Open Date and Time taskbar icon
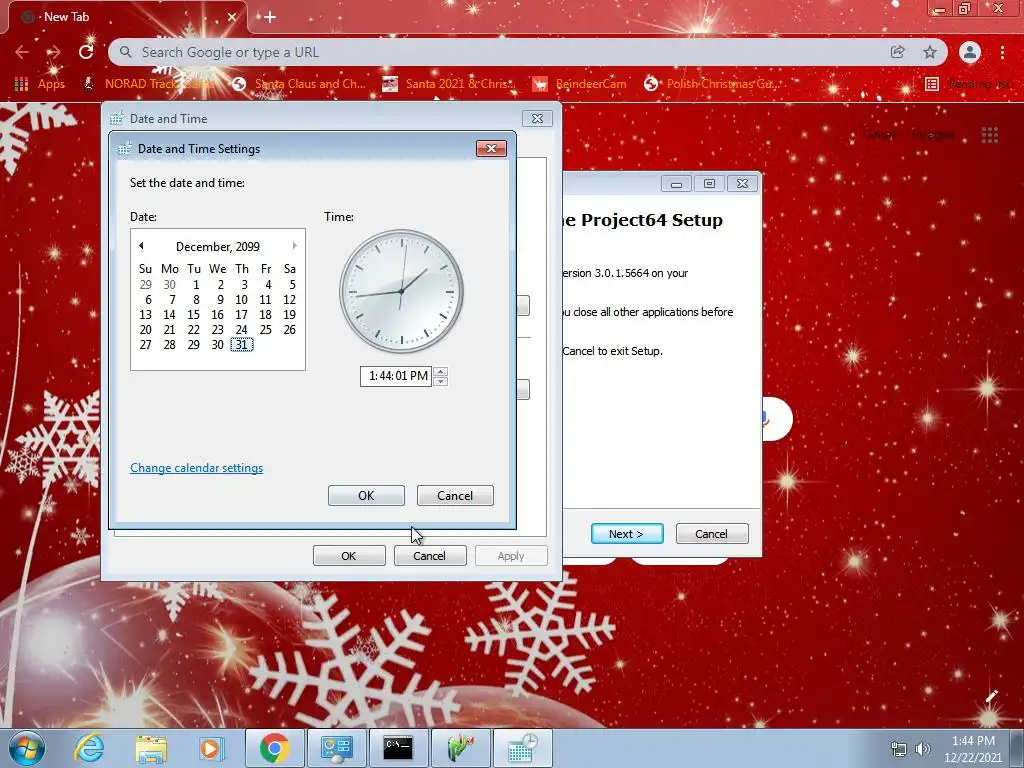This screenshot has height=768, width=1024. pyautogui.click(x=522, y=748)
